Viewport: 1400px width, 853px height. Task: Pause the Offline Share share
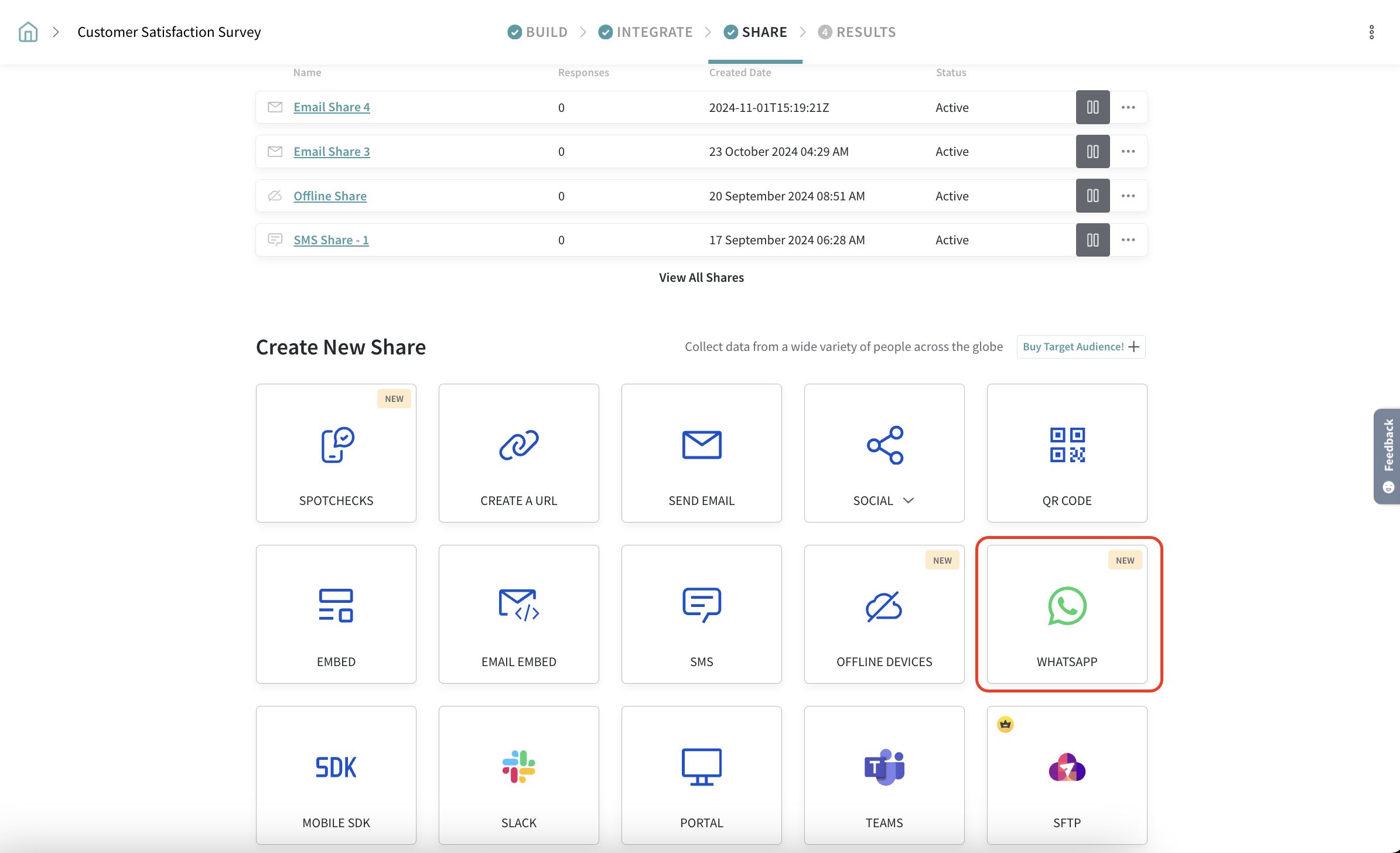click(1092, 196)
